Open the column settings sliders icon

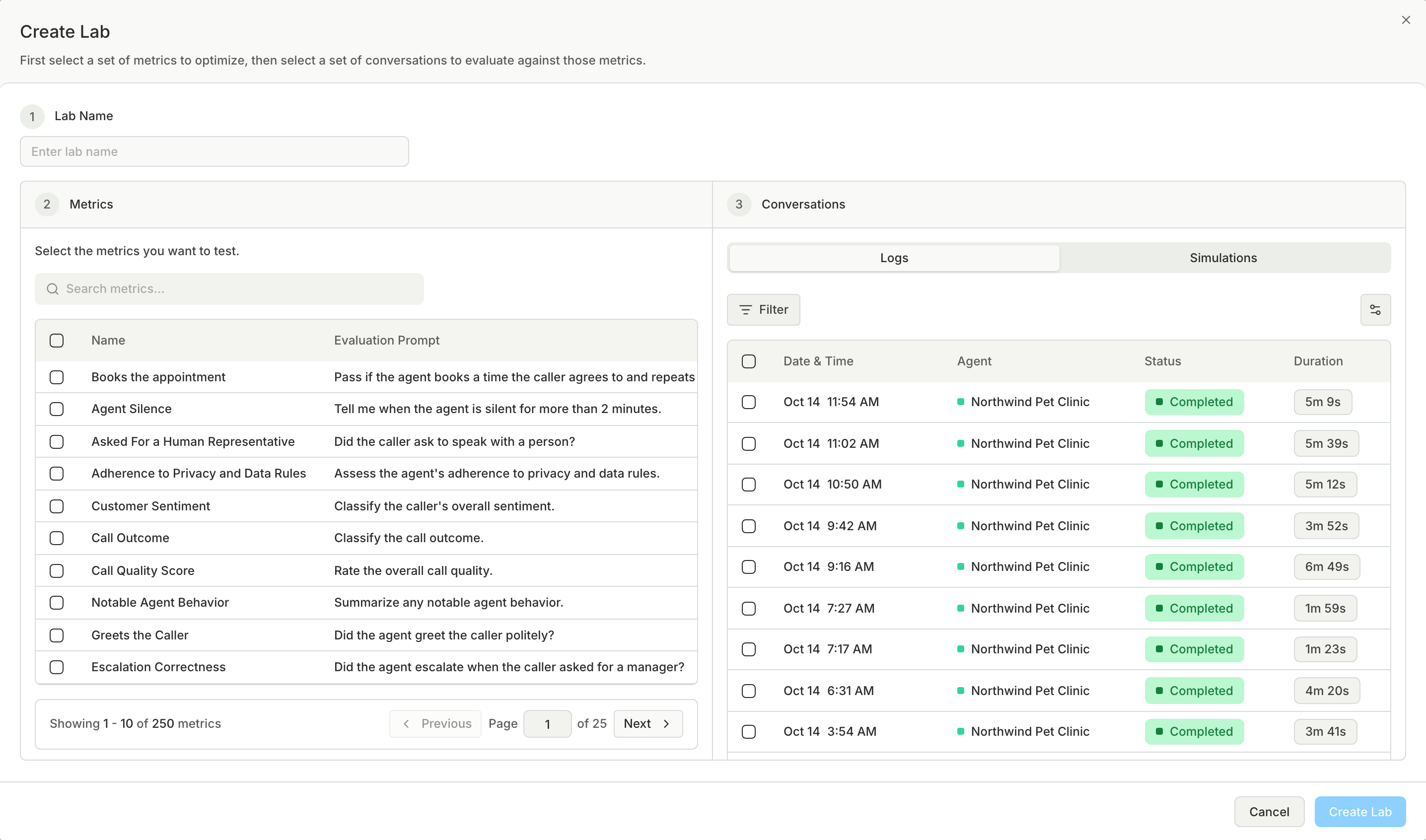[1375, 310]
